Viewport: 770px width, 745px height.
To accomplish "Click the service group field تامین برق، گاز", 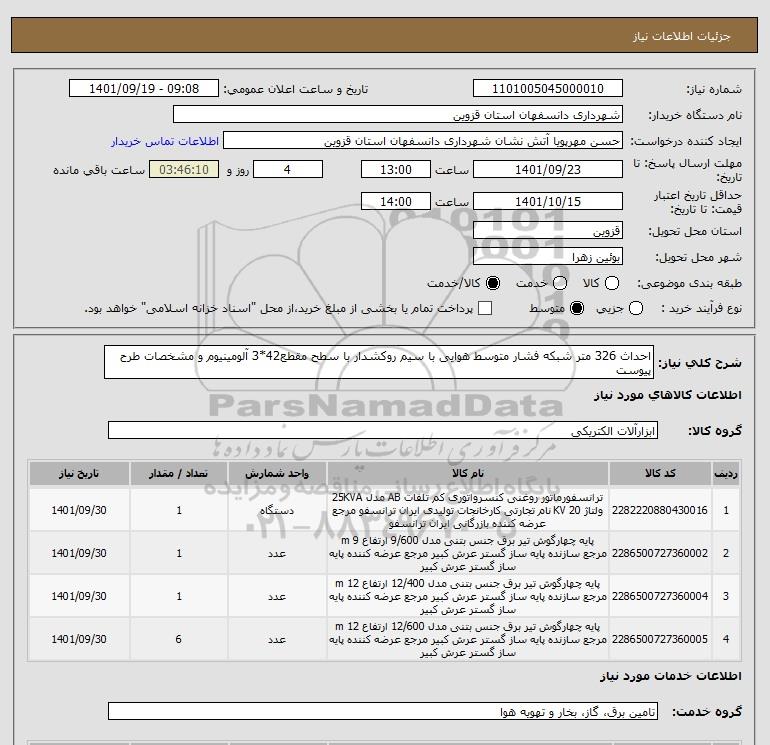I will pos(383,711).
